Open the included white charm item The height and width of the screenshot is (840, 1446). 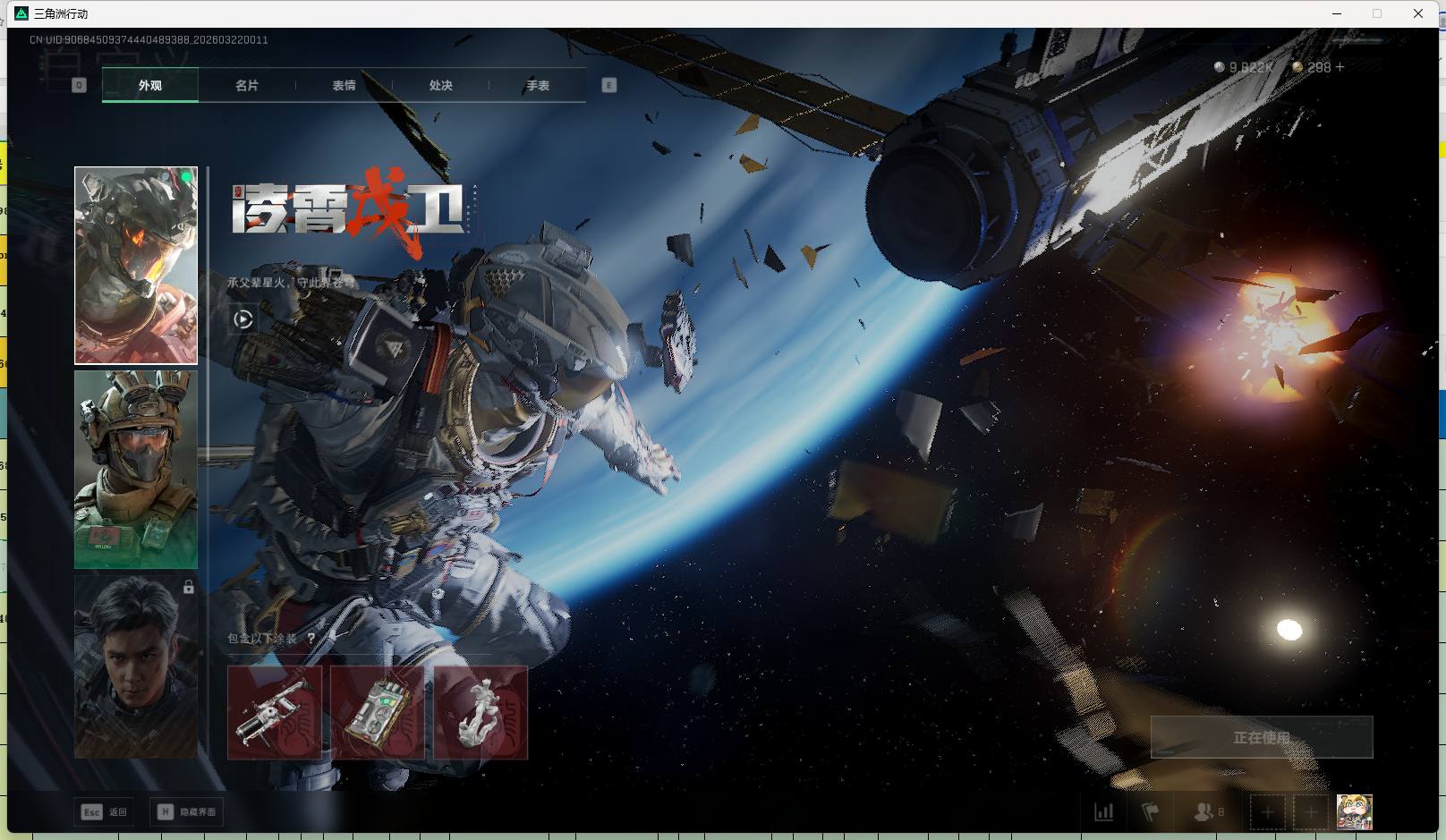[x=481, y=712]
